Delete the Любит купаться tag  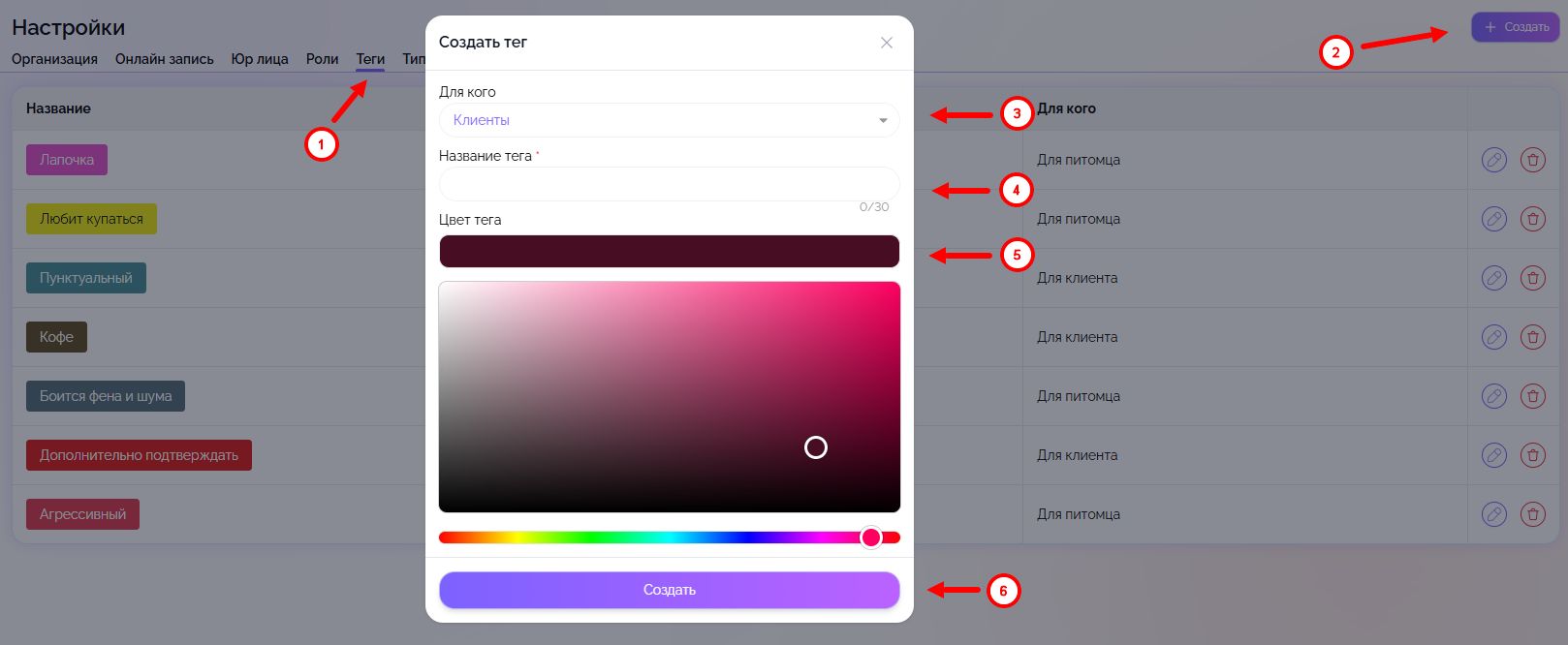pos(1533,219)
